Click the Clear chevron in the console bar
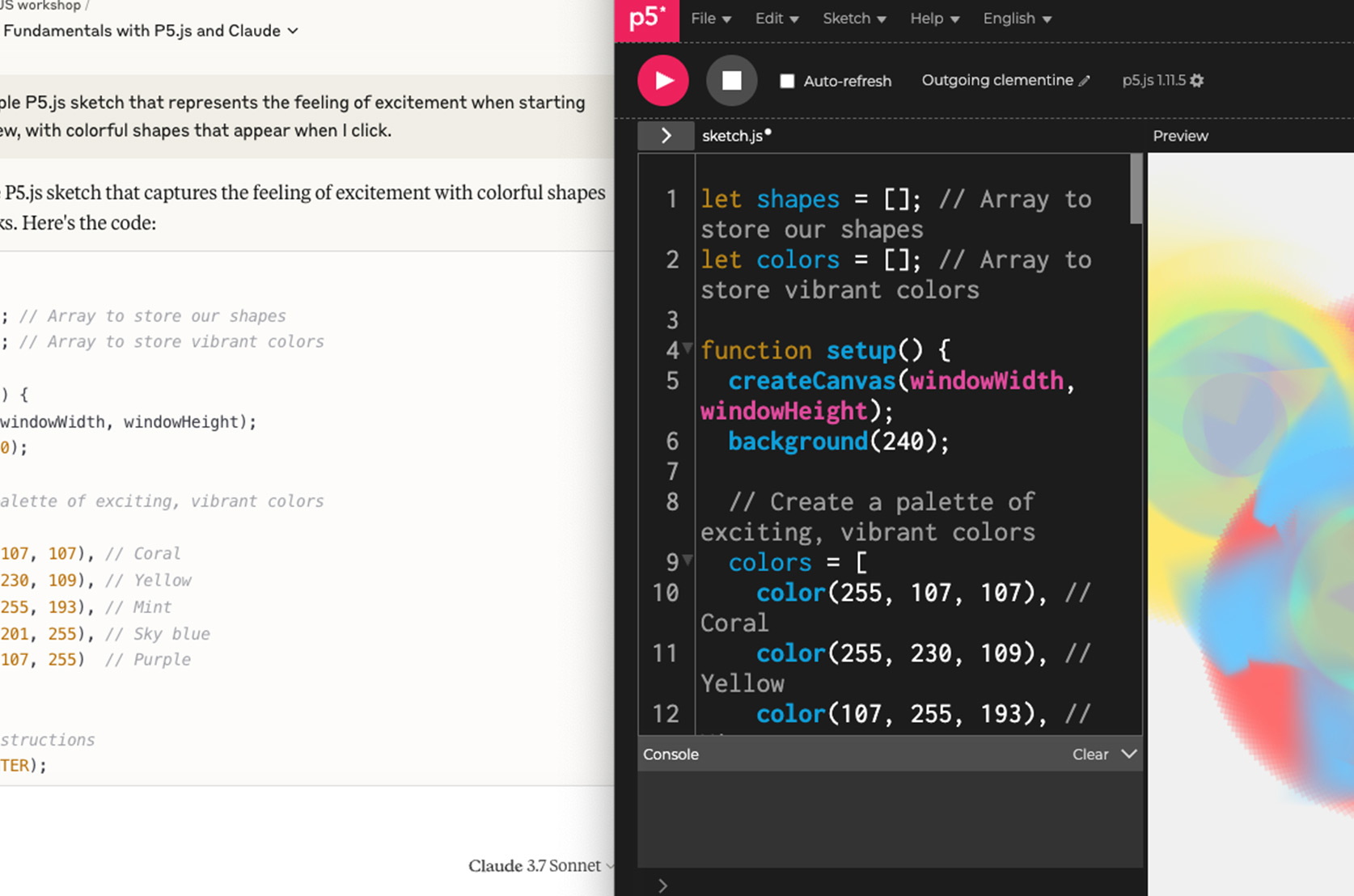The image size is (1354, 896). [x=1129, y=754]
